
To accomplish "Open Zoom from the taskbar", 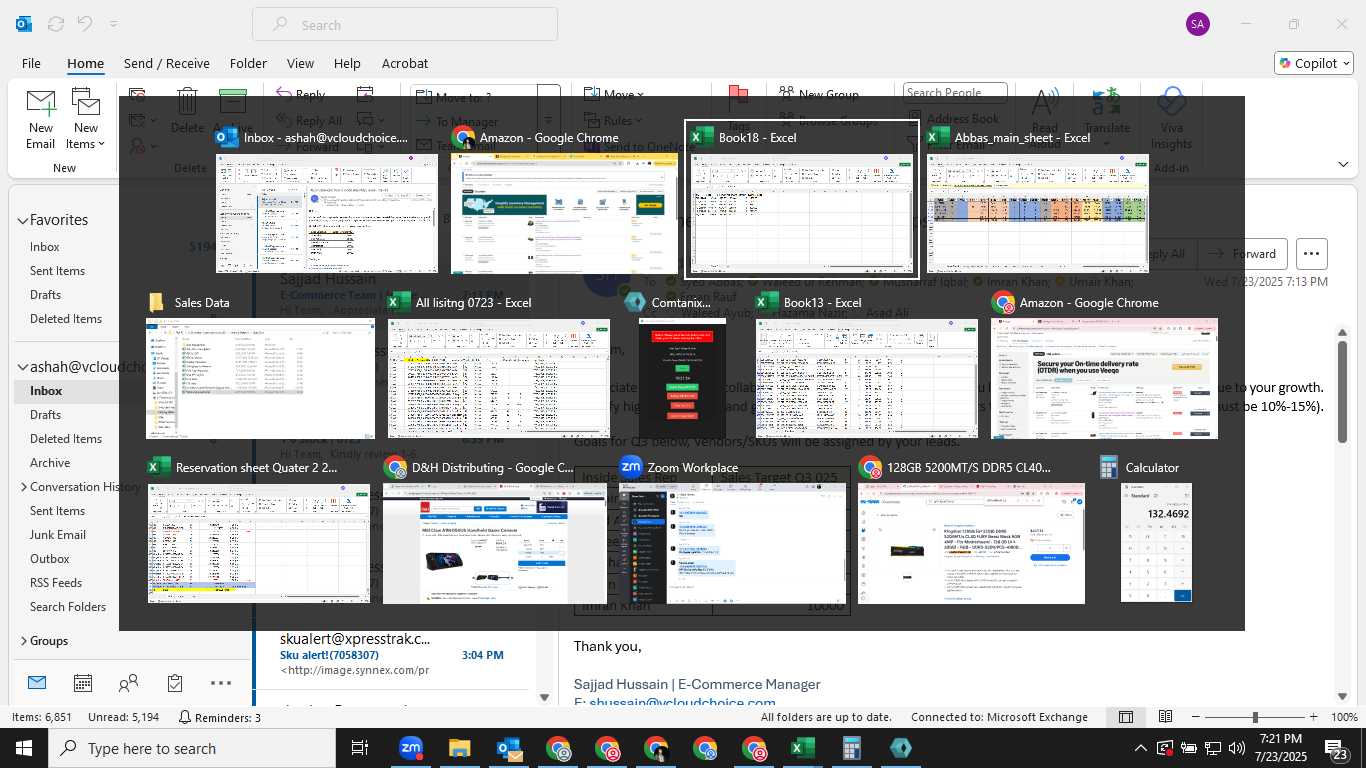I will click(x=410, y=748).
